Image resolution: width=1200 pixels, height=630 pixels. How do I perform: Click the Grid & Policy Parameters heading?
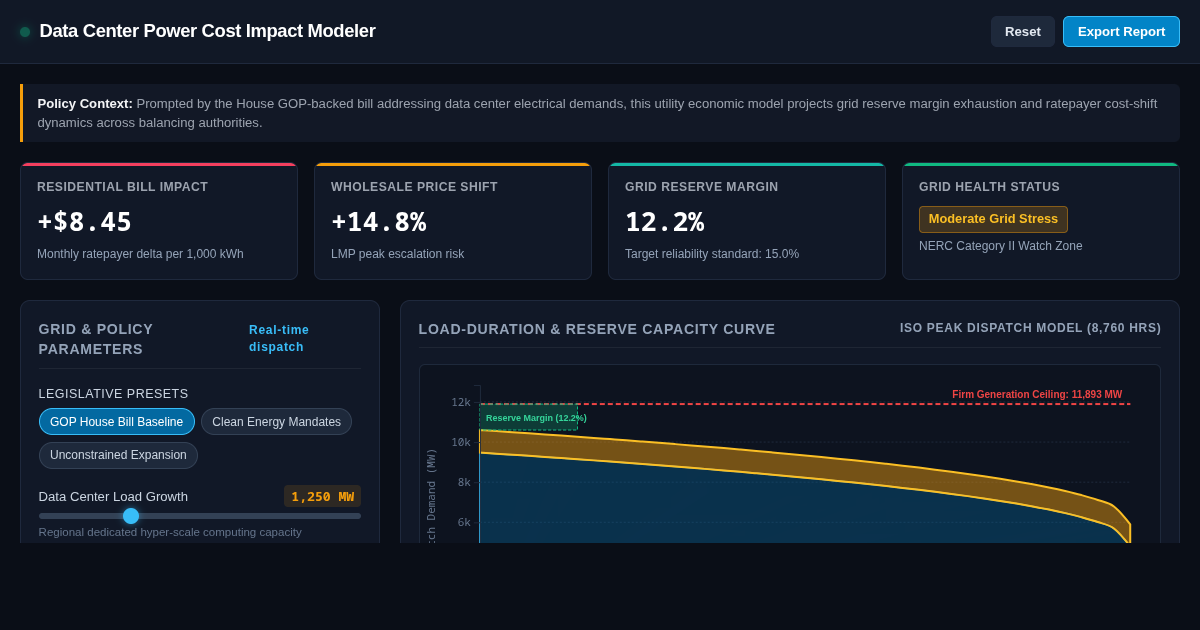(96, 339)
